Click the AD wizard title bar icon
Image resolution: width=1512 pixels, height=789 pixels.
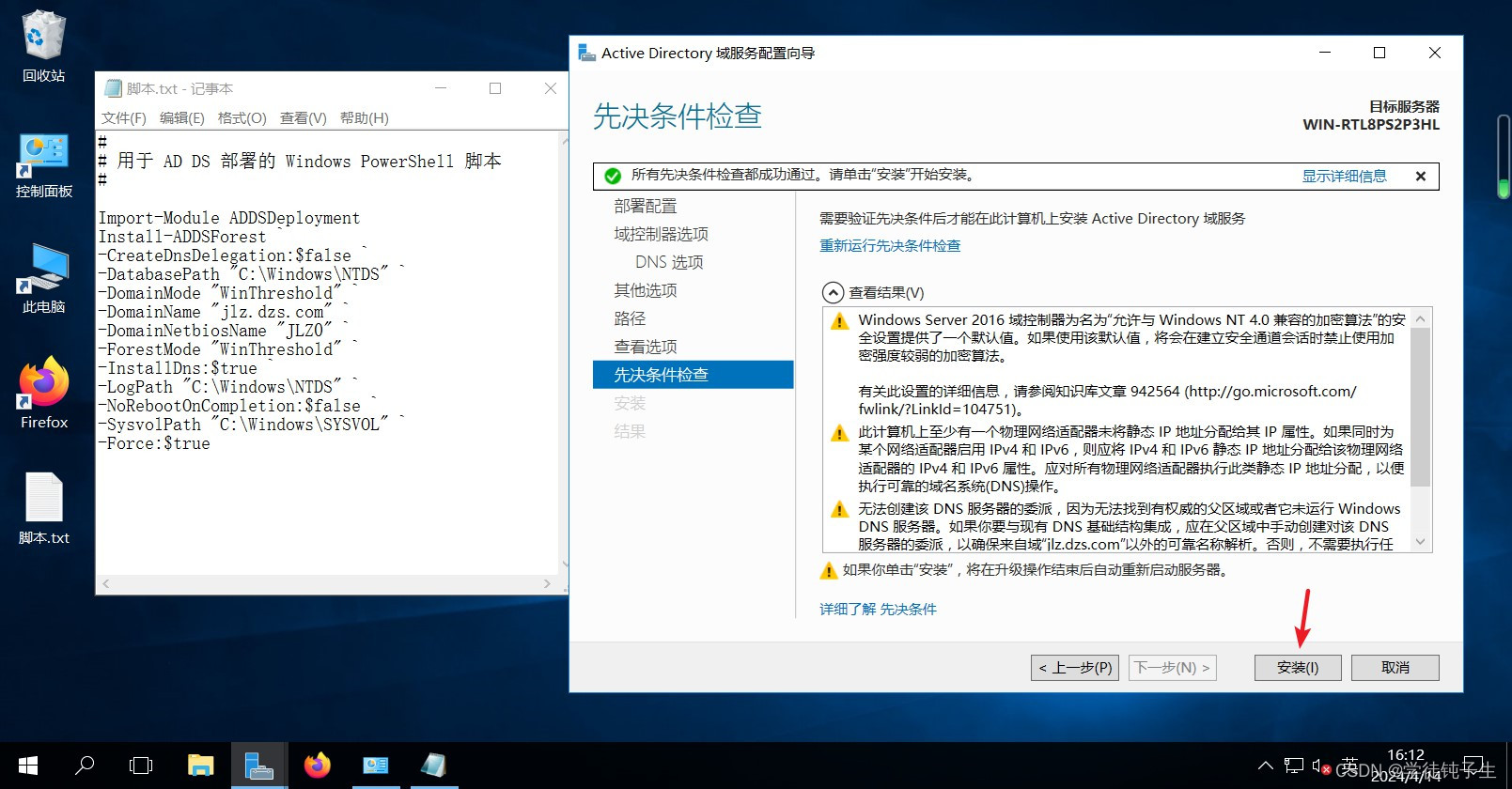(587, 54)
